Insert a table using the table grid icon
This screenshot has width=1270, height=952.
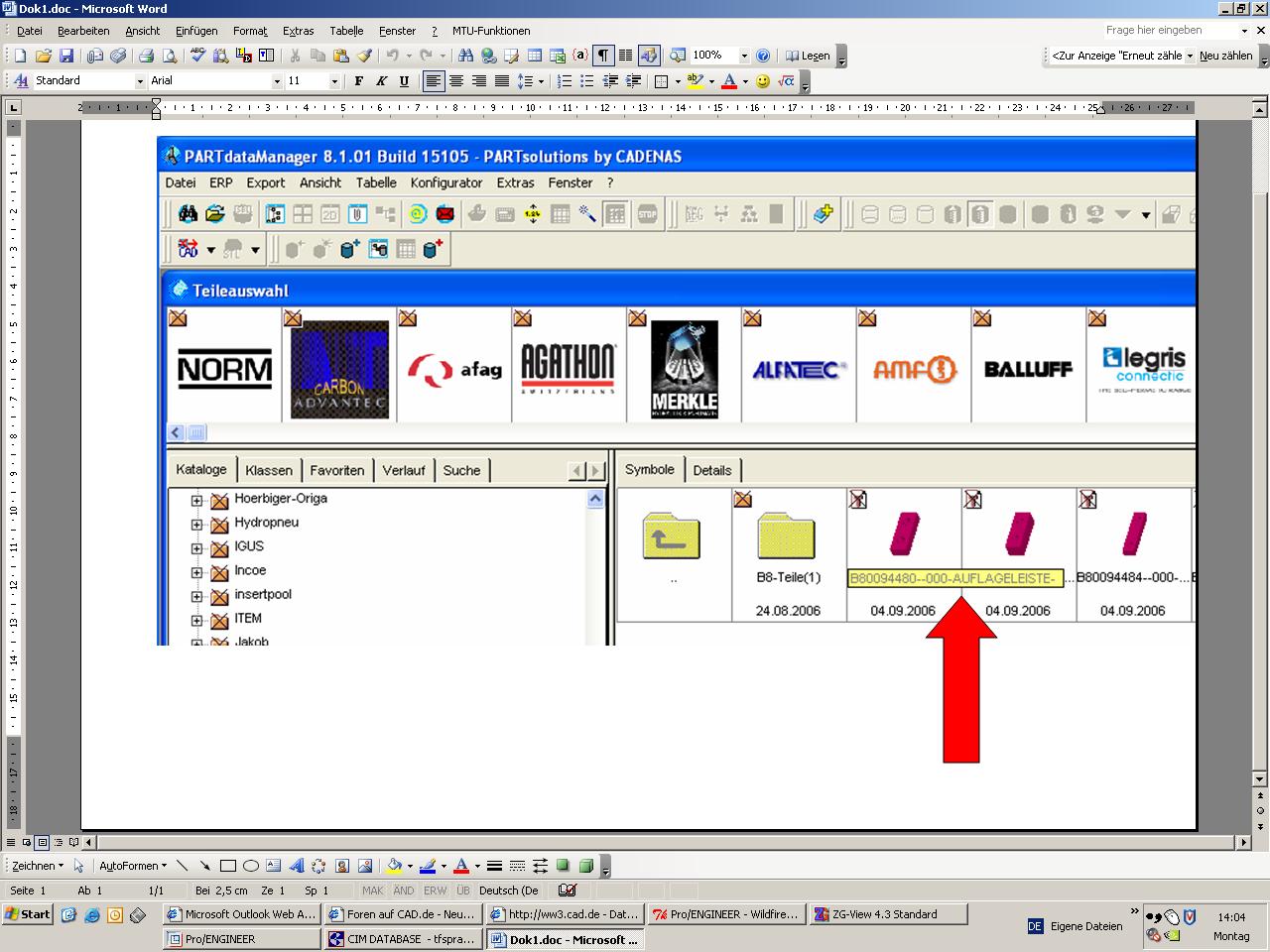(x=534, y=56)
